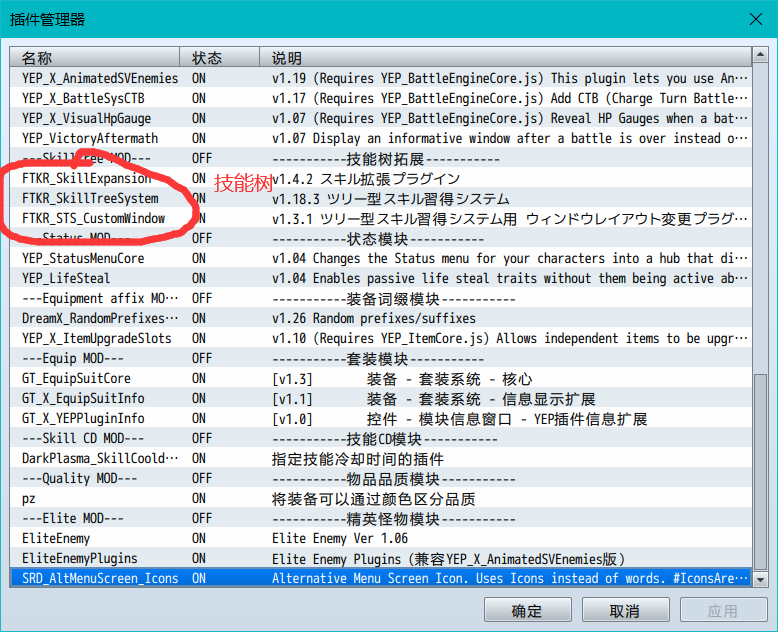Screen dimensions: 778x632
Task: Select the YEP_X_BattleSysCTB plugin row
Action: (381, 98)
